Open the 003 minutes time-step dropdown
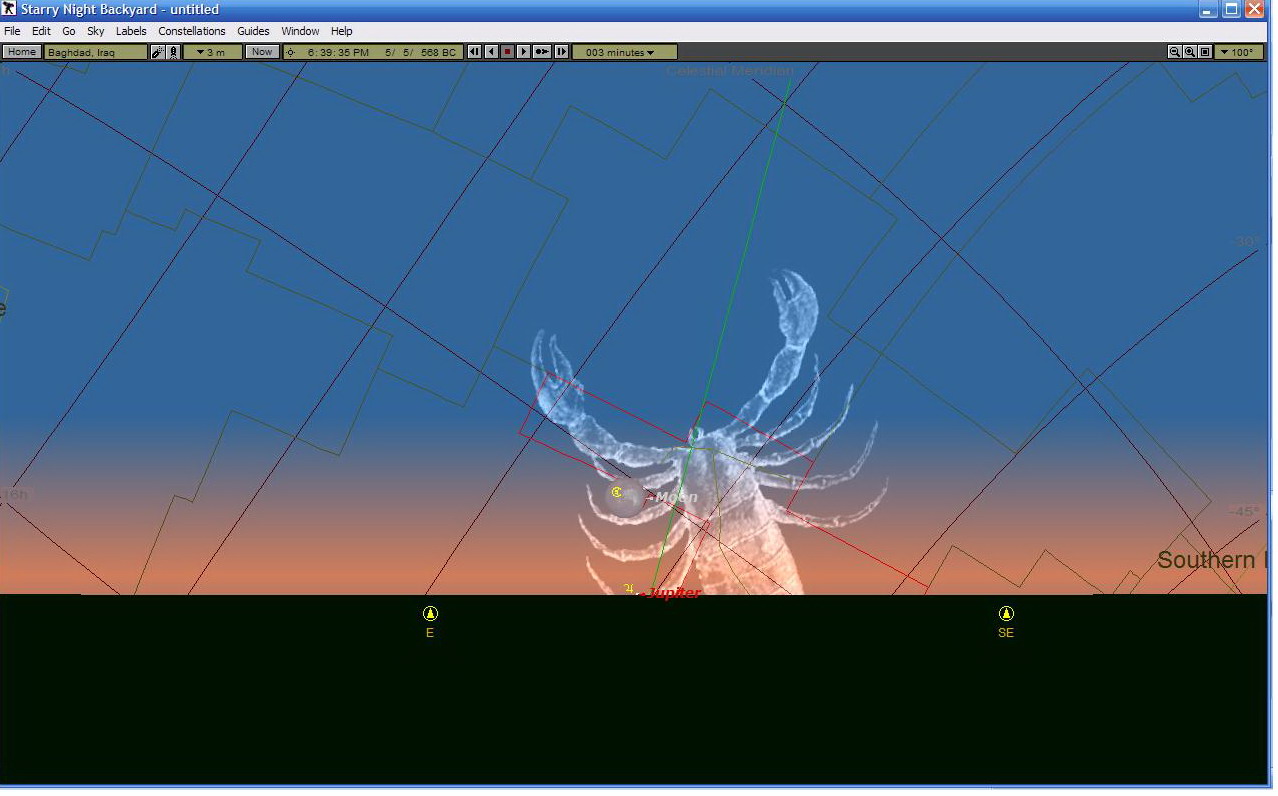 (624, 52)
